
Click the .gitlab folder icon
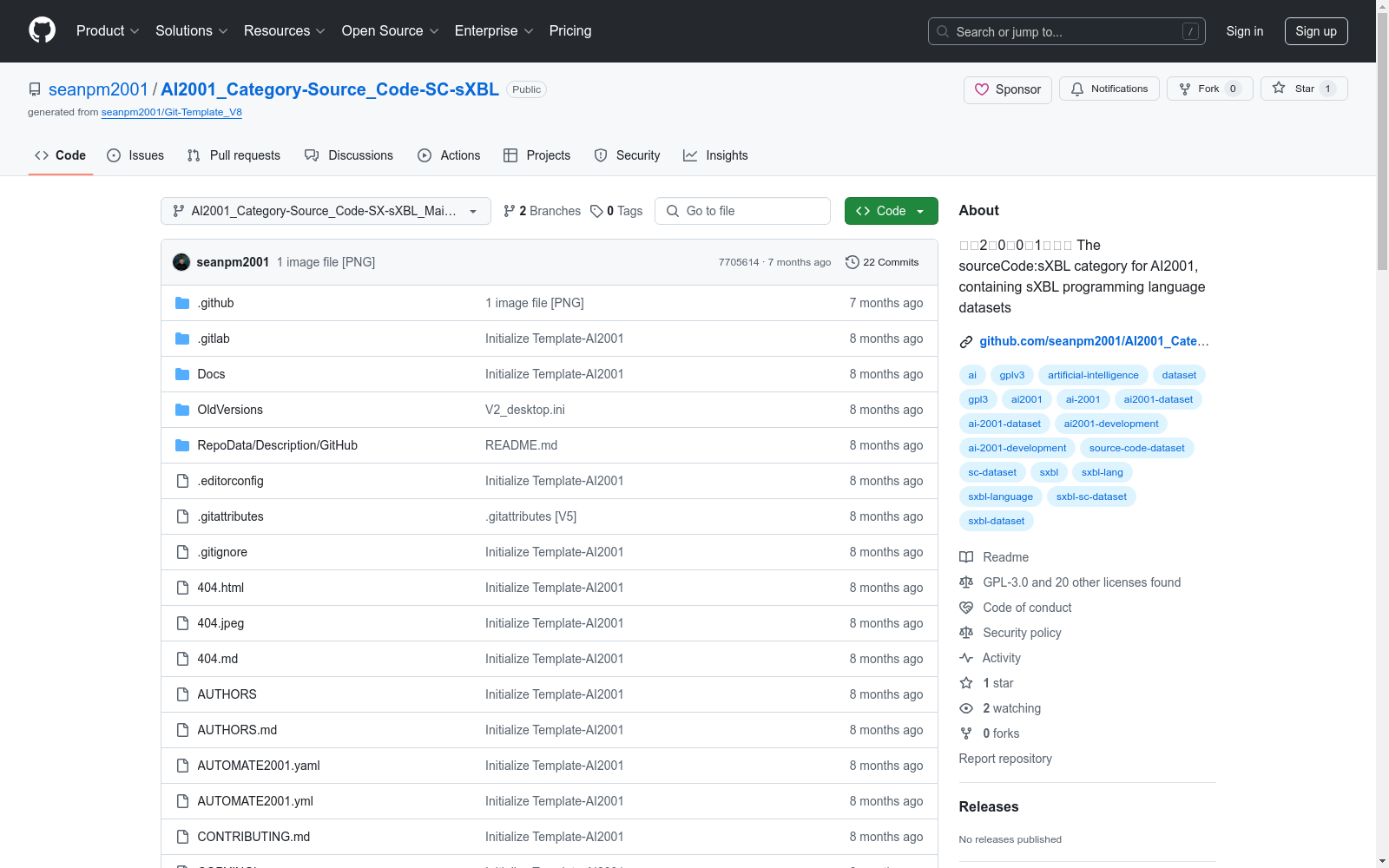coord(182,339)
